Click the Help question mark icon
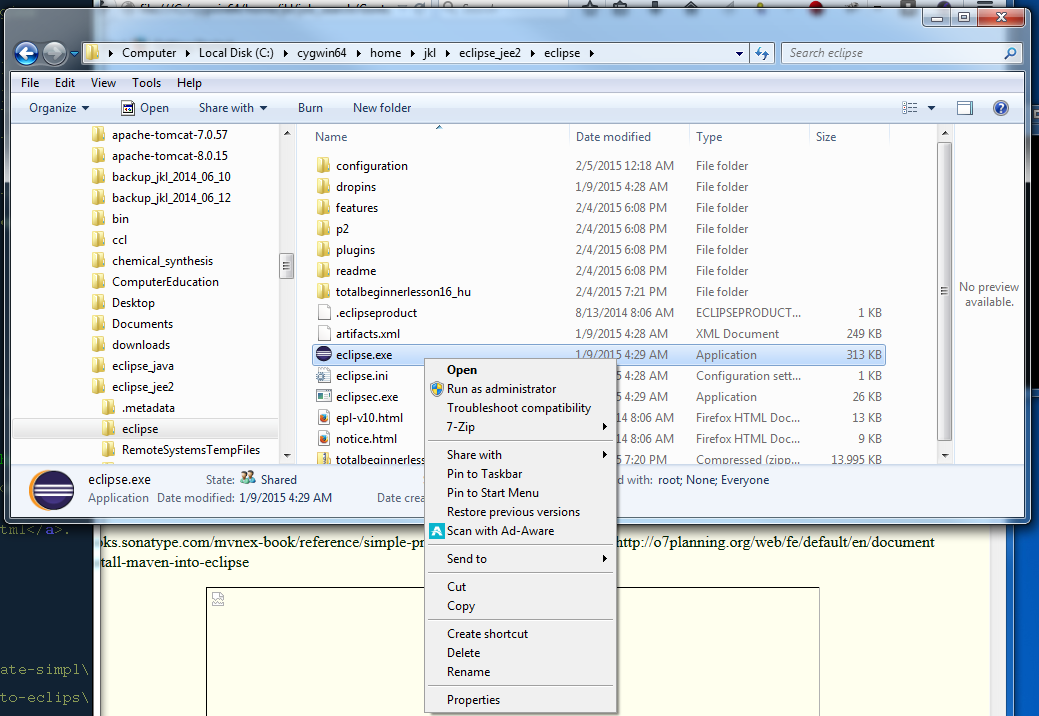The width and height of the screenshot is (1039, 716). tap(1000, 108)
